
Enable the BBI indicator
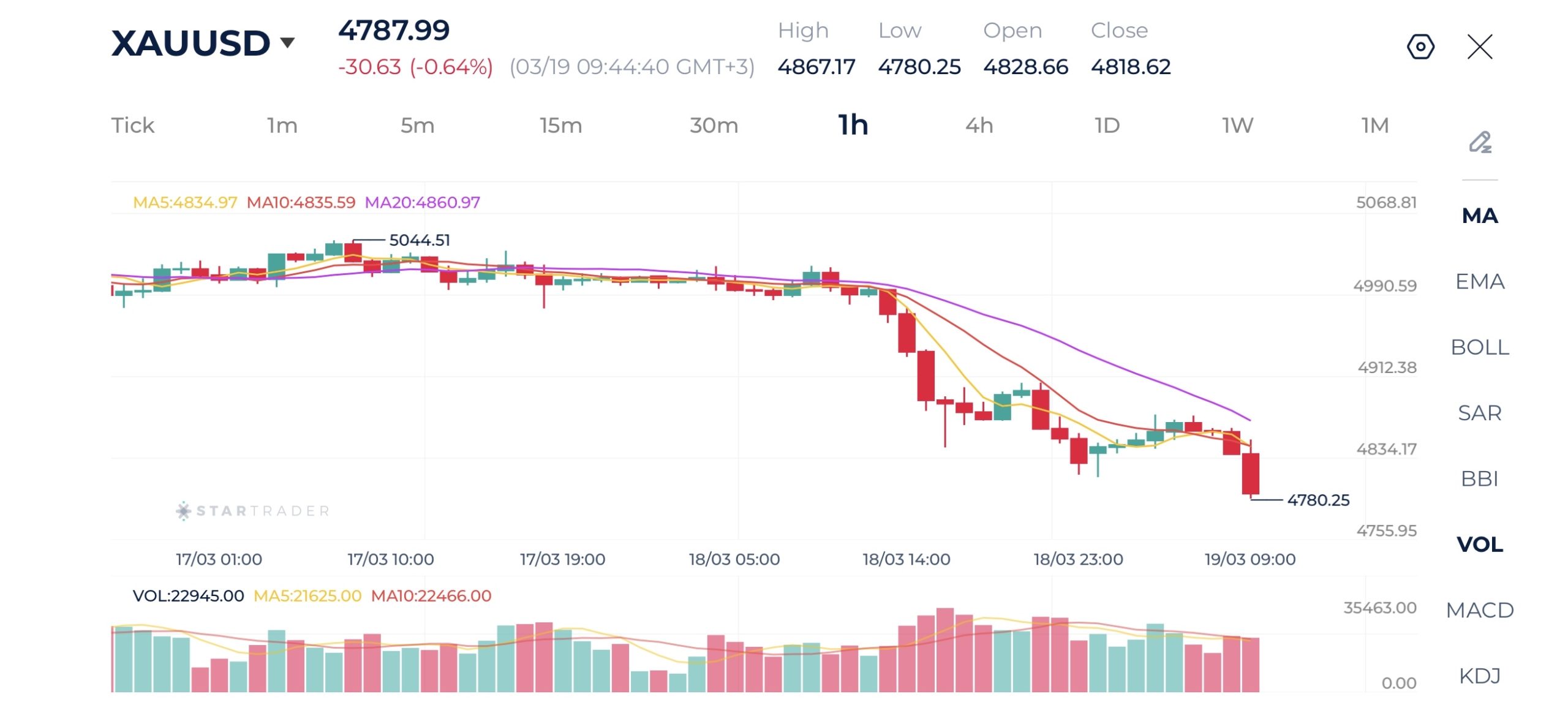(x=1479, y=478)
